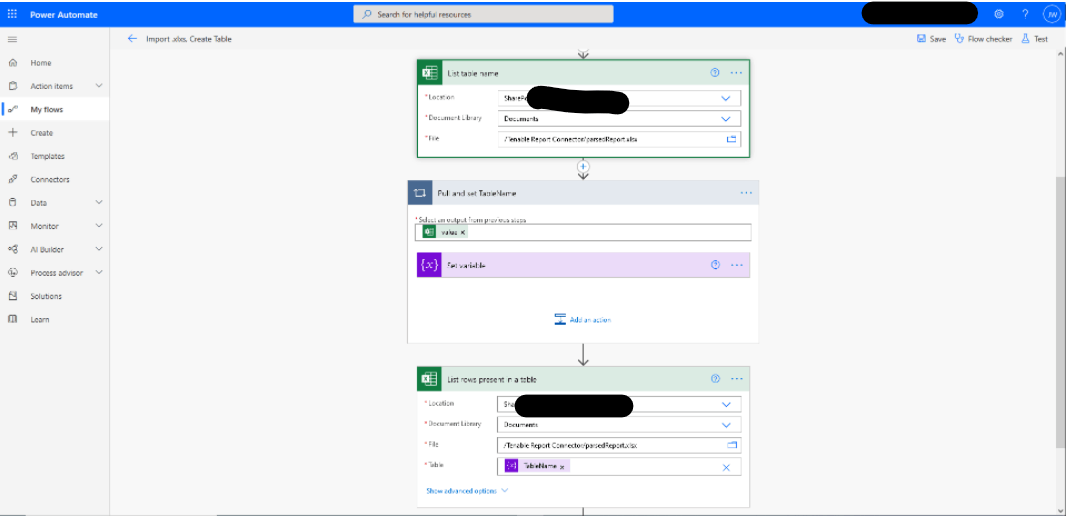1067x516 pixels.
Task: Open help on List rows present step
Action: 715,378
